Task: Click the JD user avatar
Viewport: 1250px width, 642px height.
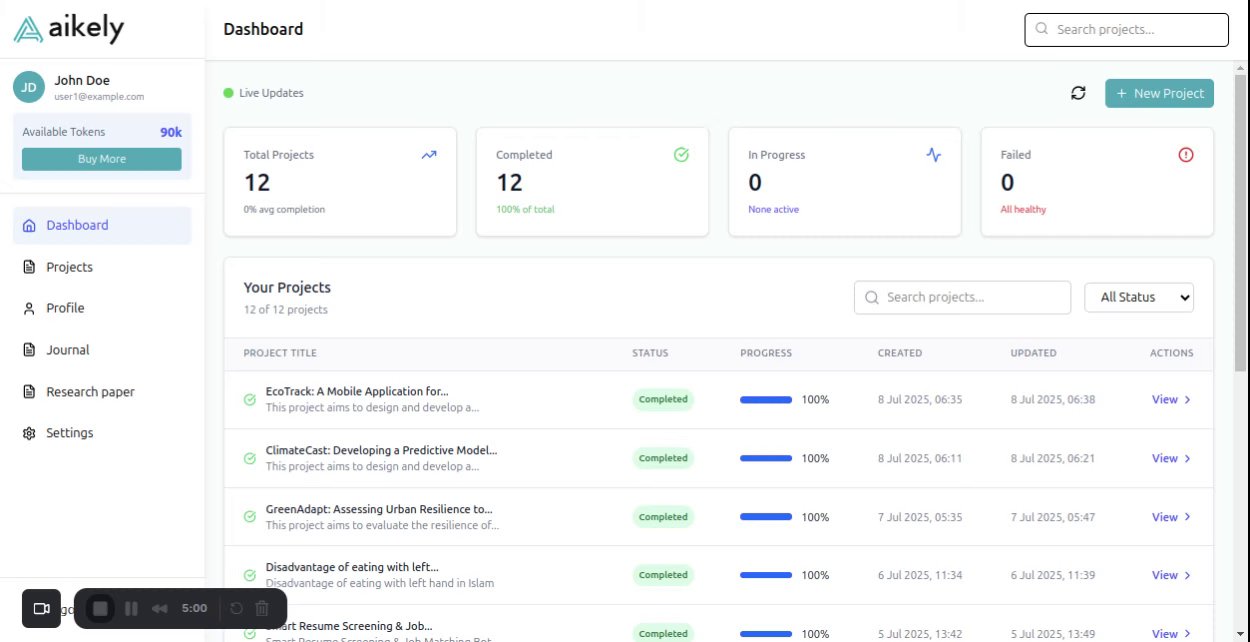Action: point(29,87)
